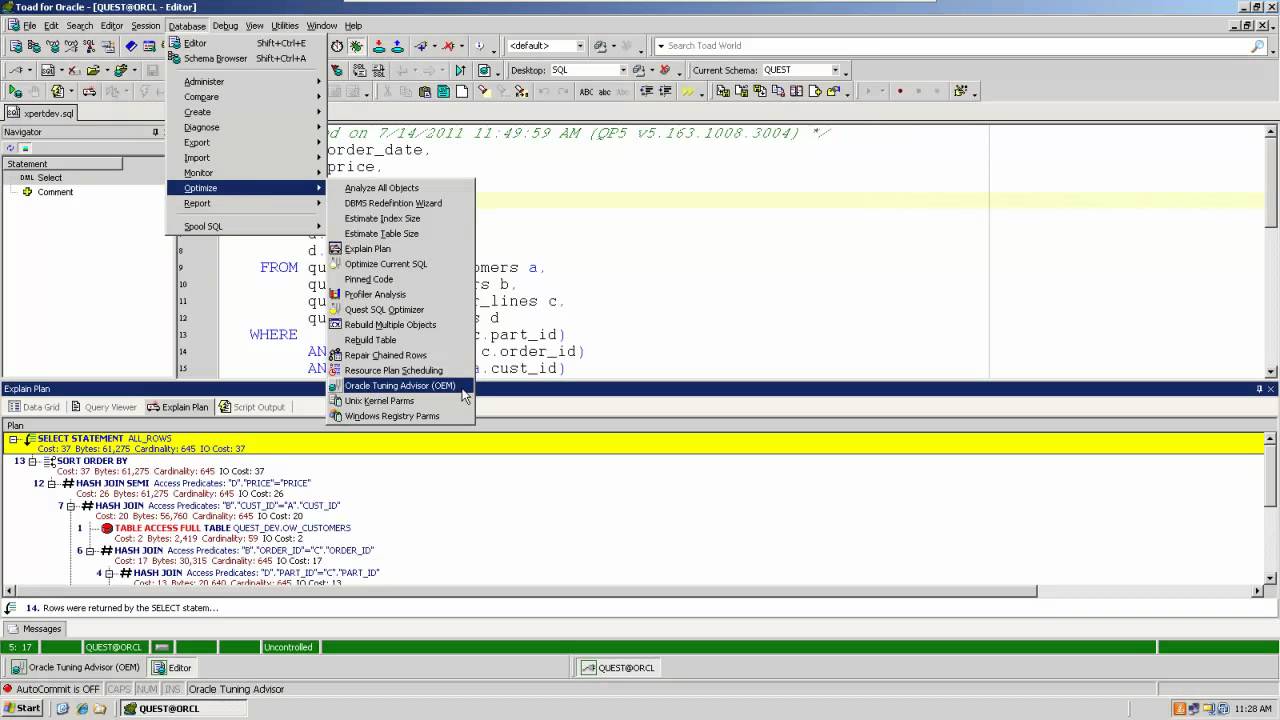Click the commit icon with red down arrow
Image resolution: width=1280 pixels, height=720 pixels.
[x=378, y=46]
